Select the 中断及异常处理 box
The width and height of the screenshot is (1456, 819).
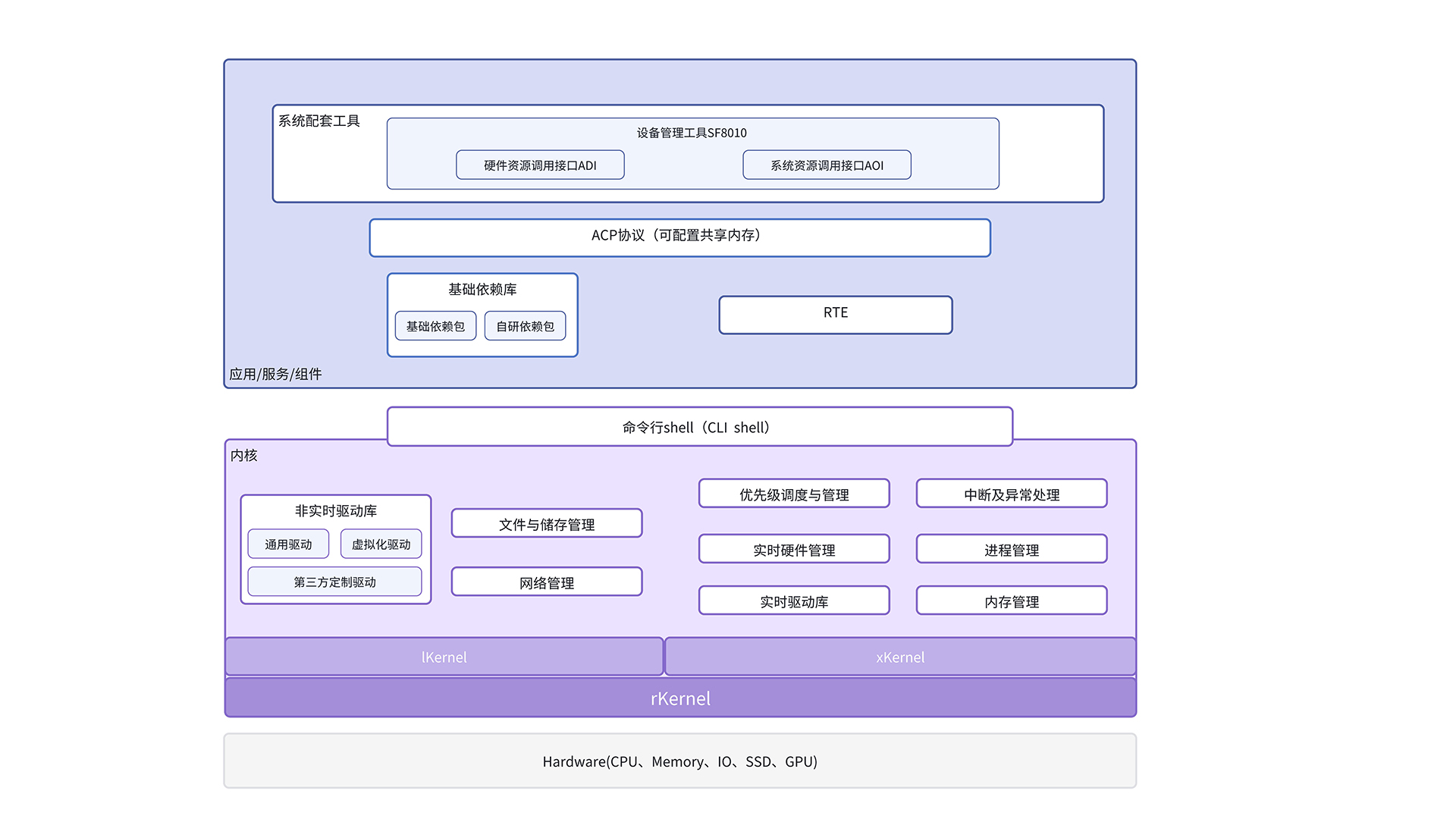(1011, 494)
